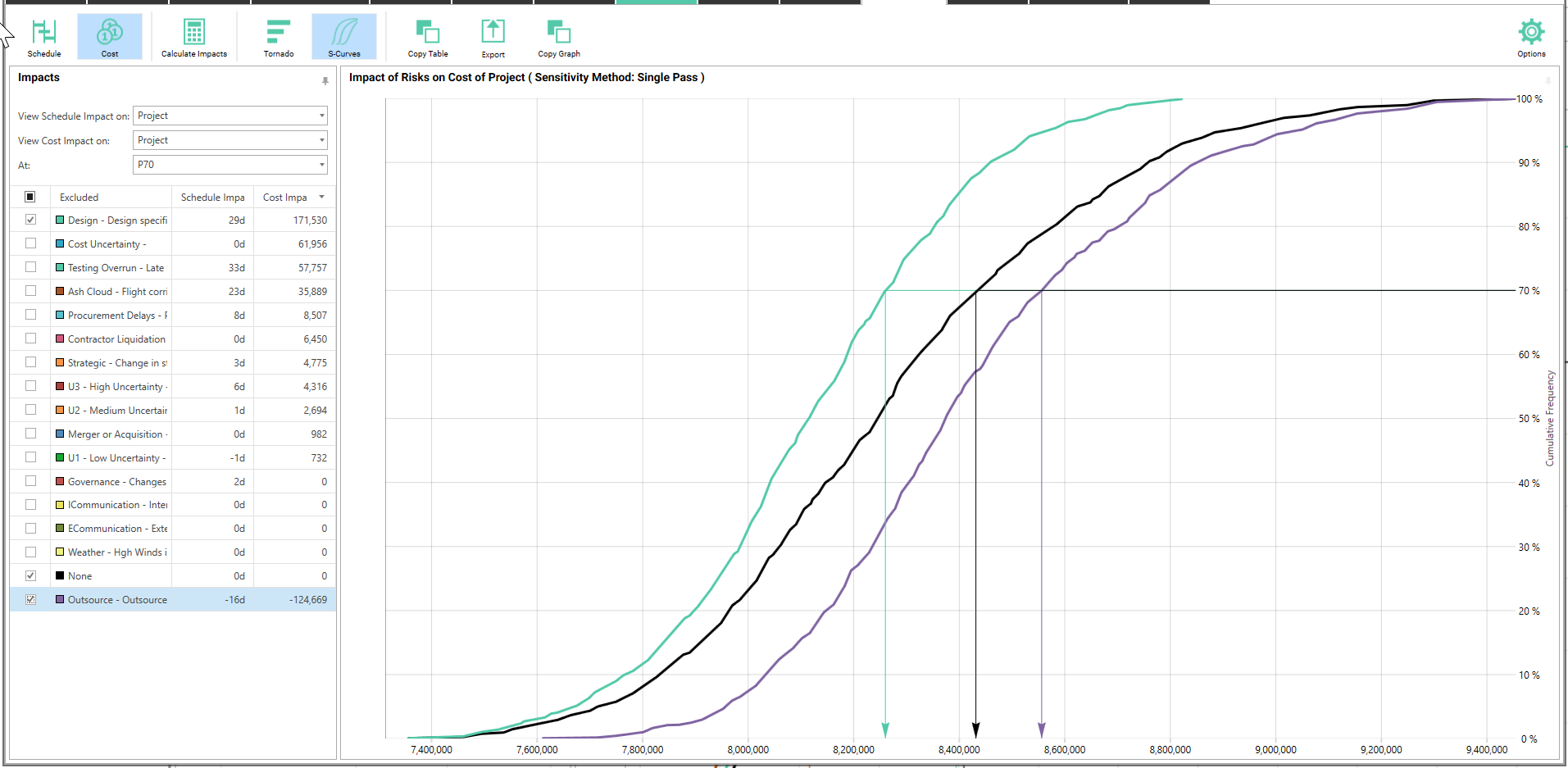Toggle the Outsource risk checkbox
This screenshot has width=1568, height=768.
(30, 600)
